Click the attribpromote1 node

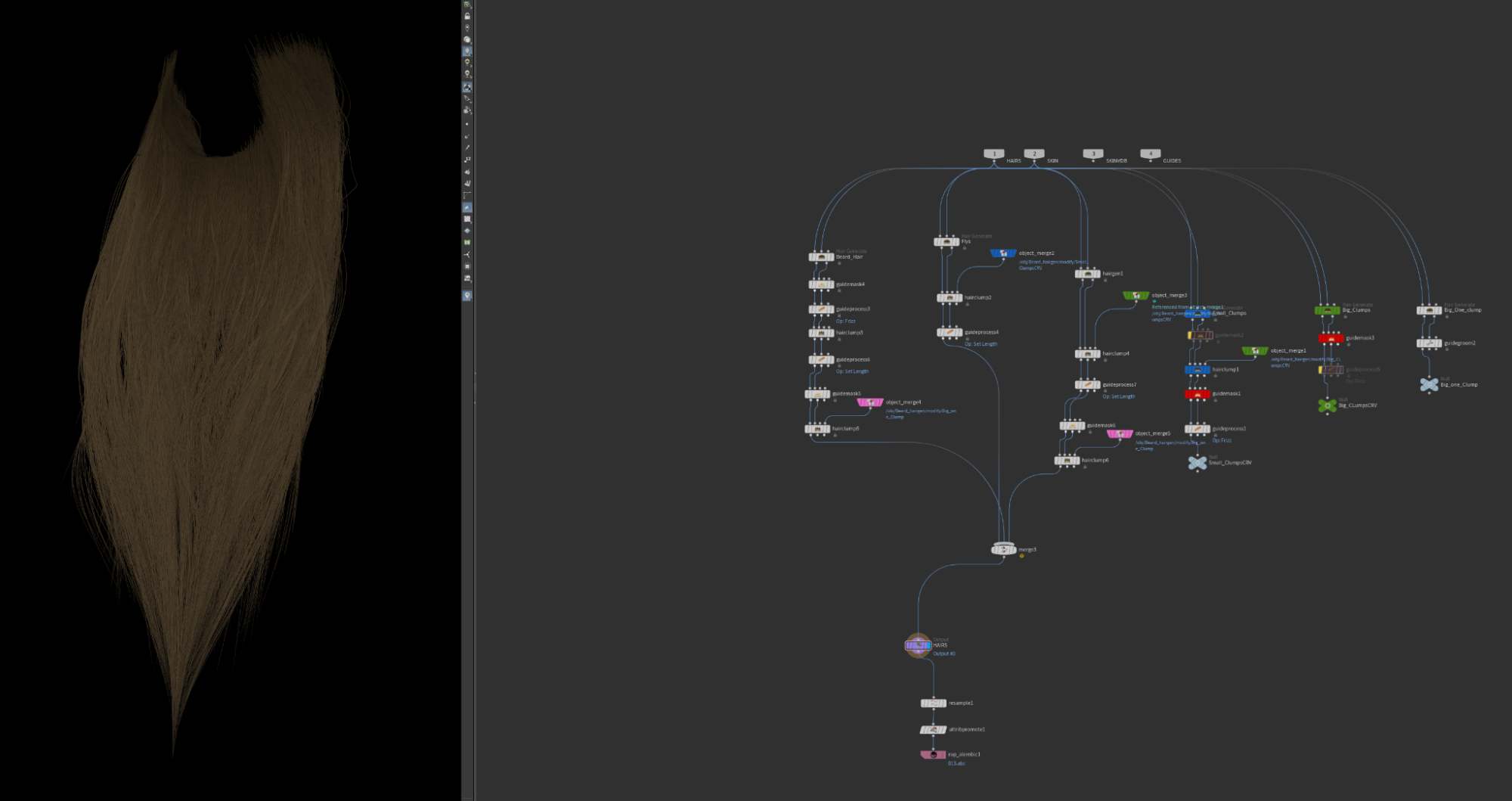(x=934, y=730)
